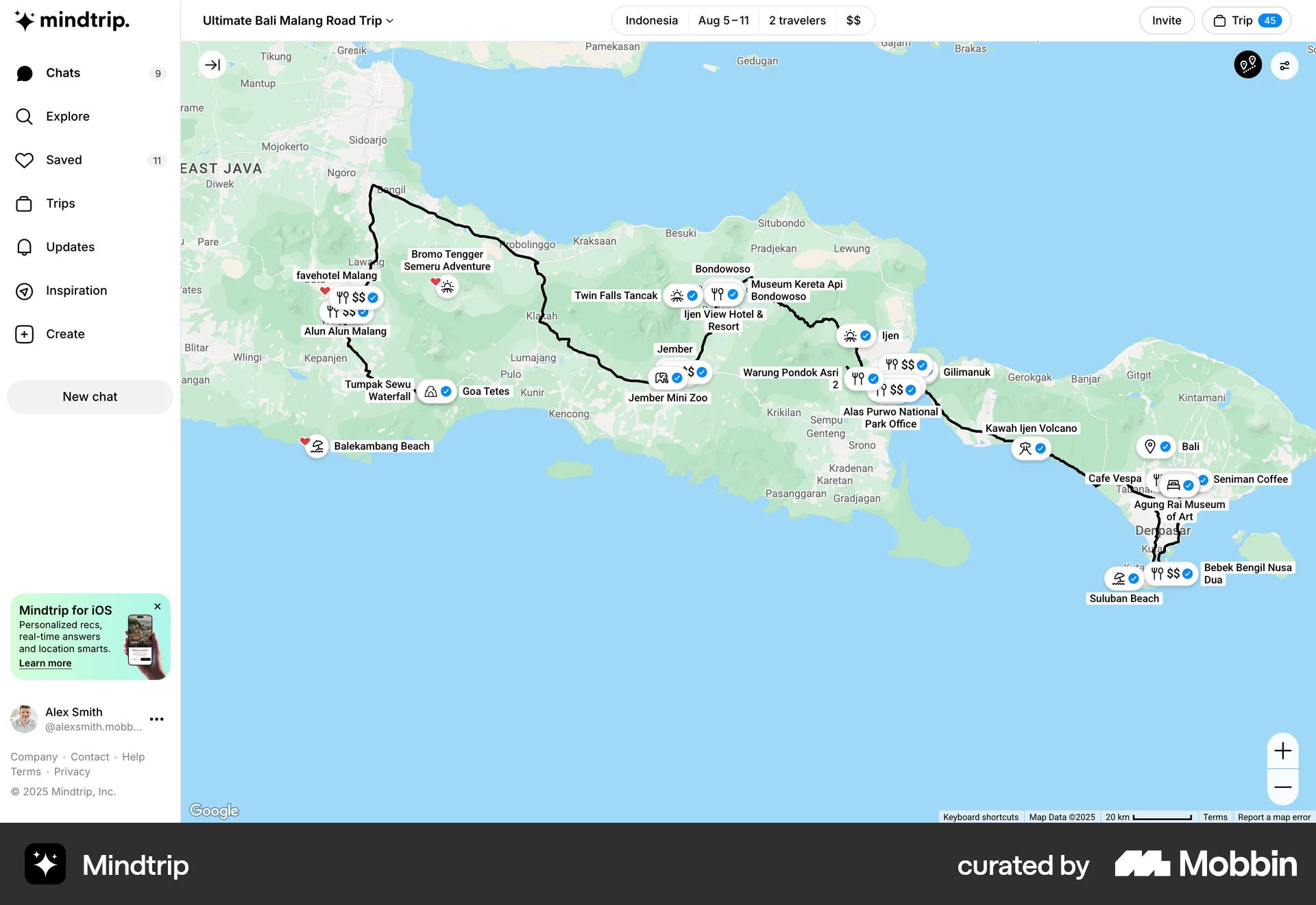Screen dimensions: 1316x905
Task: Expand the Ultimate Bali Malang Road Trip title dropdown
Action: pos(389,21)
